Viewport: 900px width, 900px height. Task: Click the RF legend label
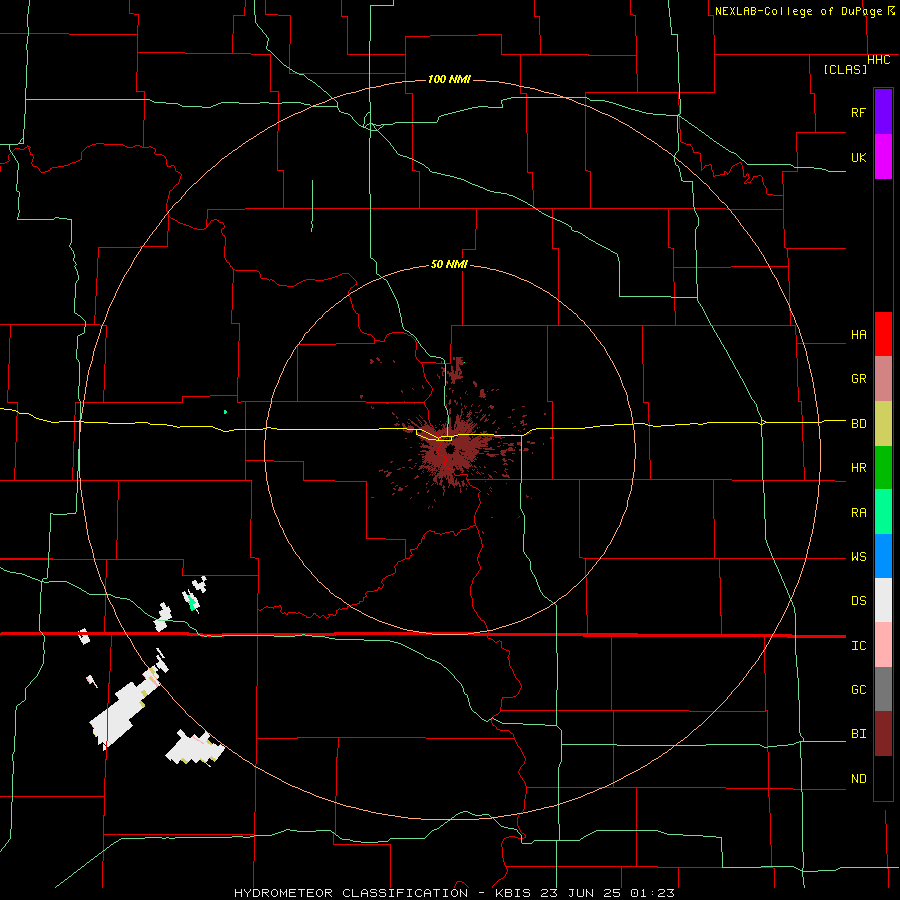point(858,112)
